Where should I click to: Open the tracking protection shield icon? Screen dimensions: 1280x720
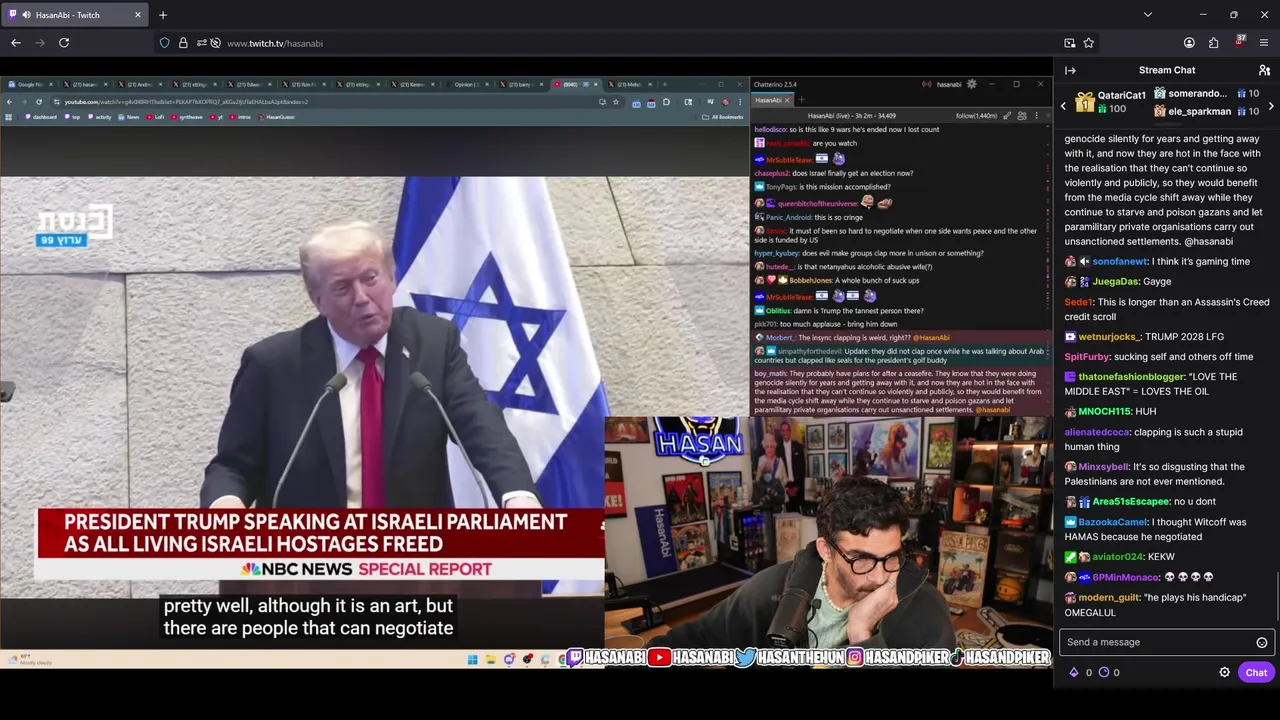coord(164,43)
